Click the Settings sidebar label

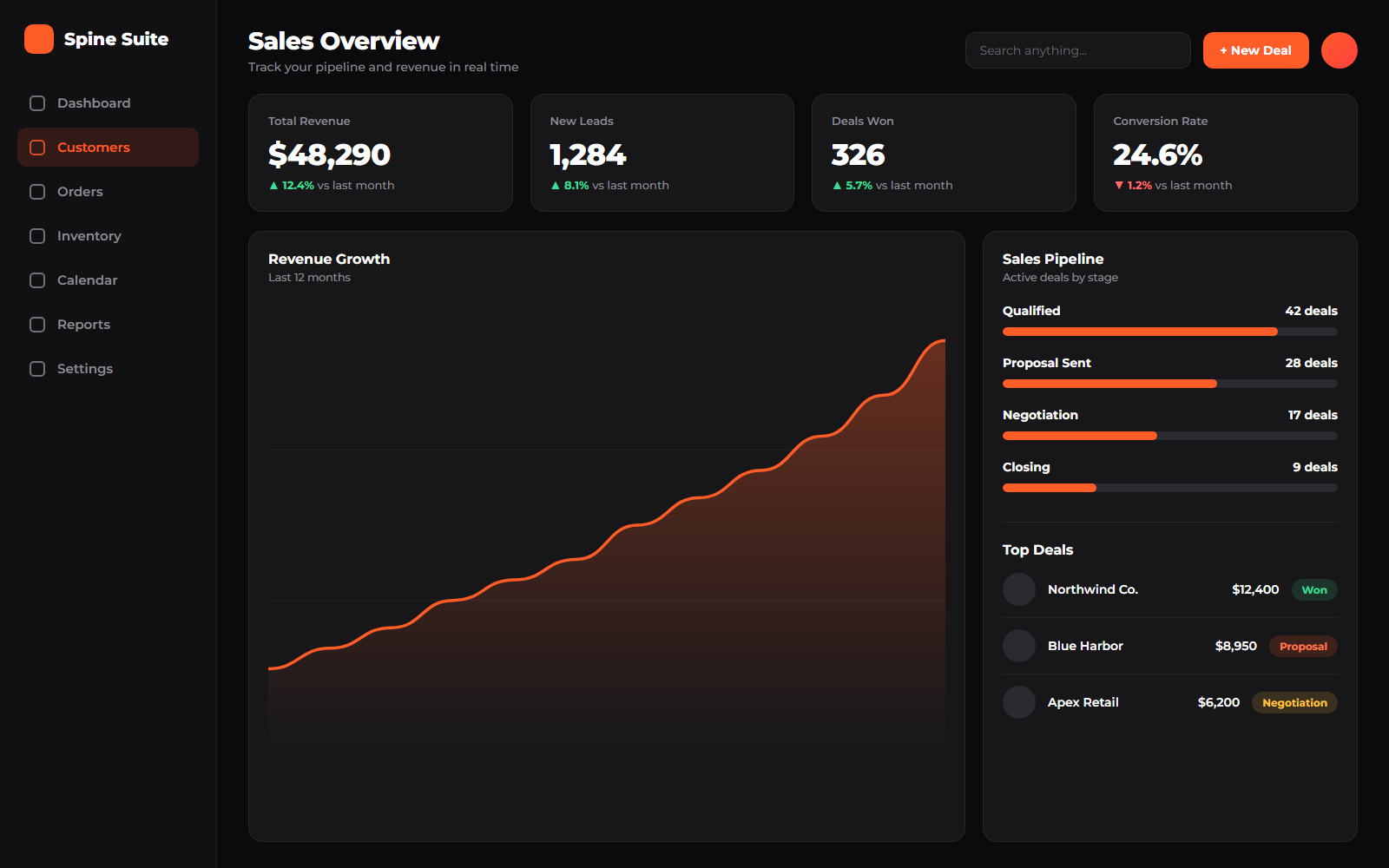click(x=85, y=369)
